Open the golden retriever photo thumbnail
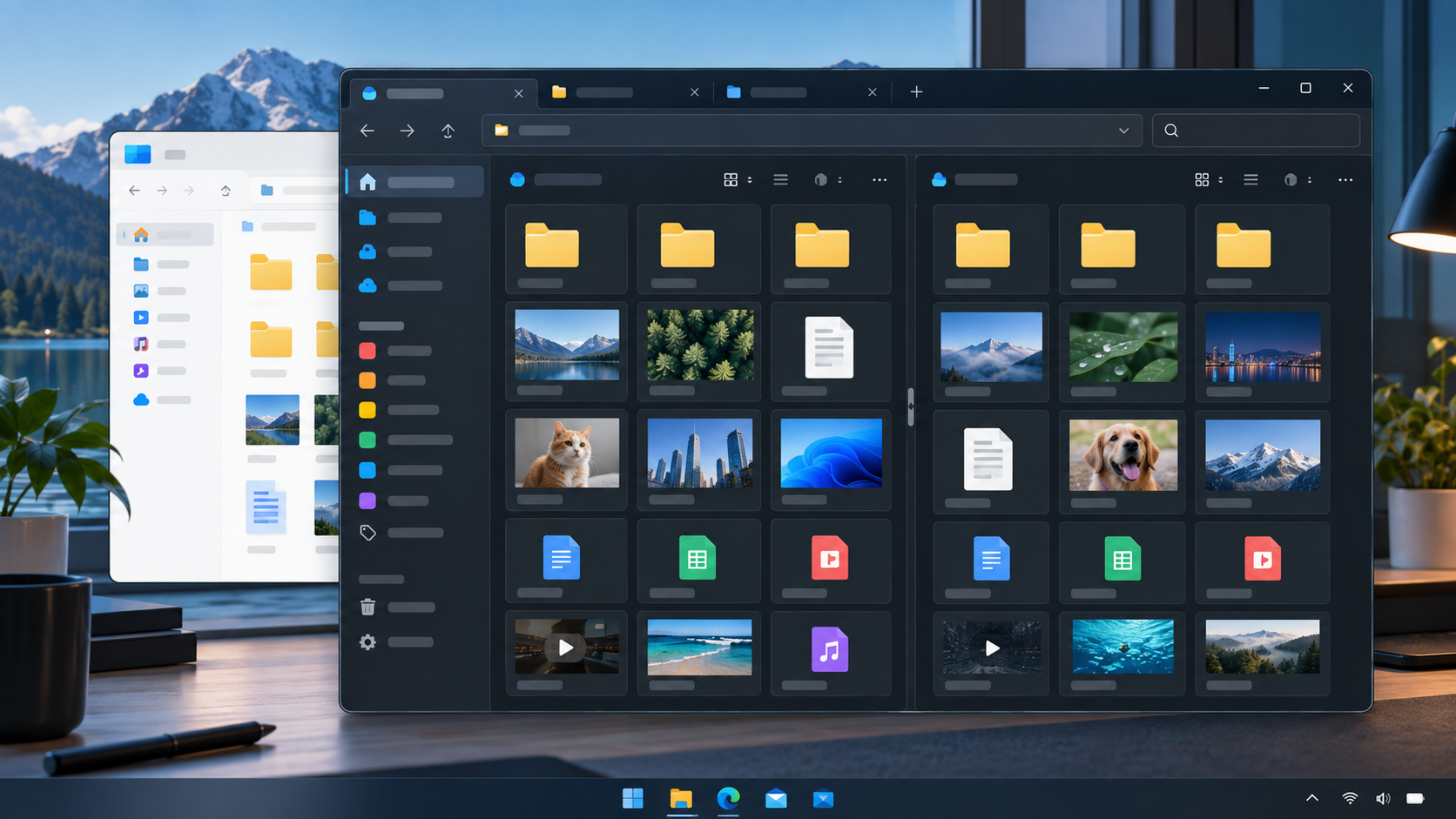 pos(1122,455)
